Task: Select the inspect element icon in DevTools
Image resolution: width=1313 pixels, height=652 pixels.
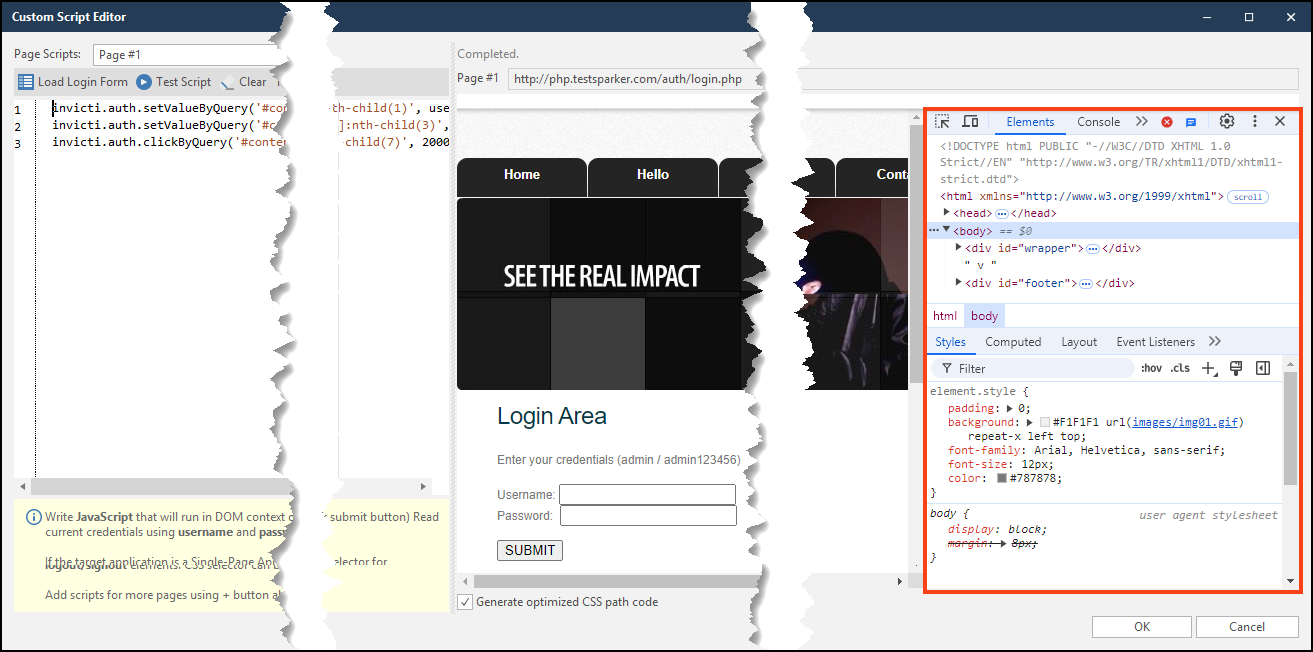Action: coord(941,121)
